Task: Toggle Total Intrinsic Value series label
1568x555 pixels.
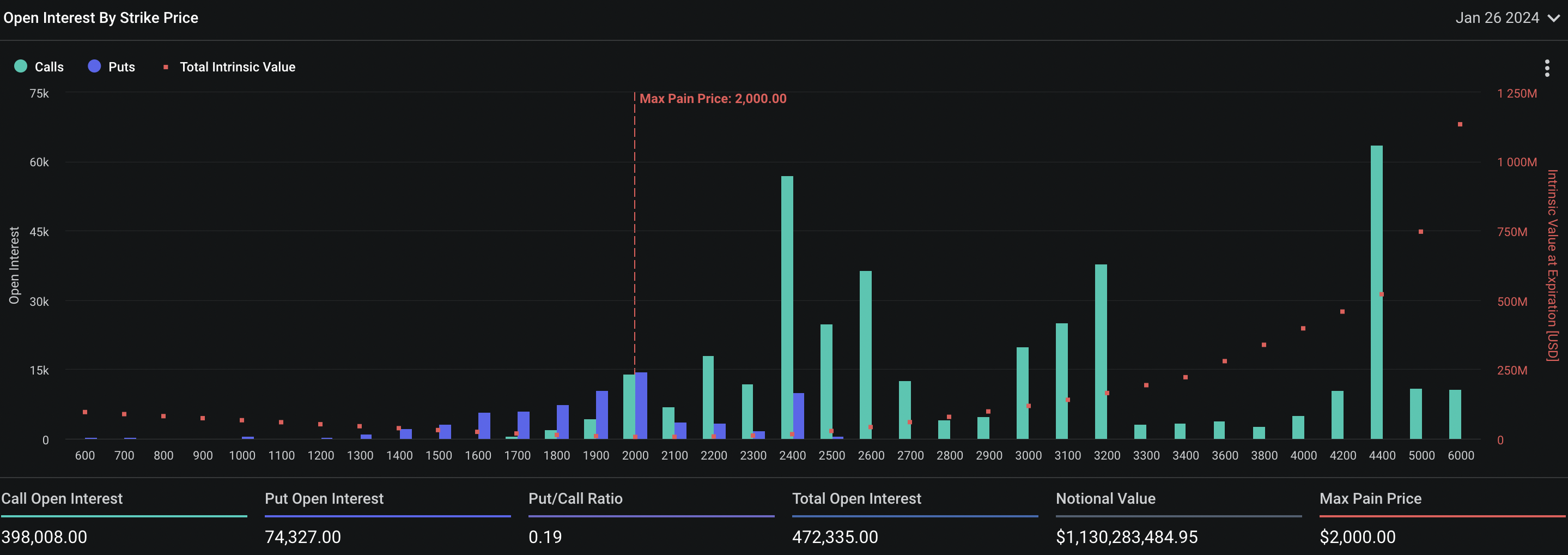Action: click(238, 67)
